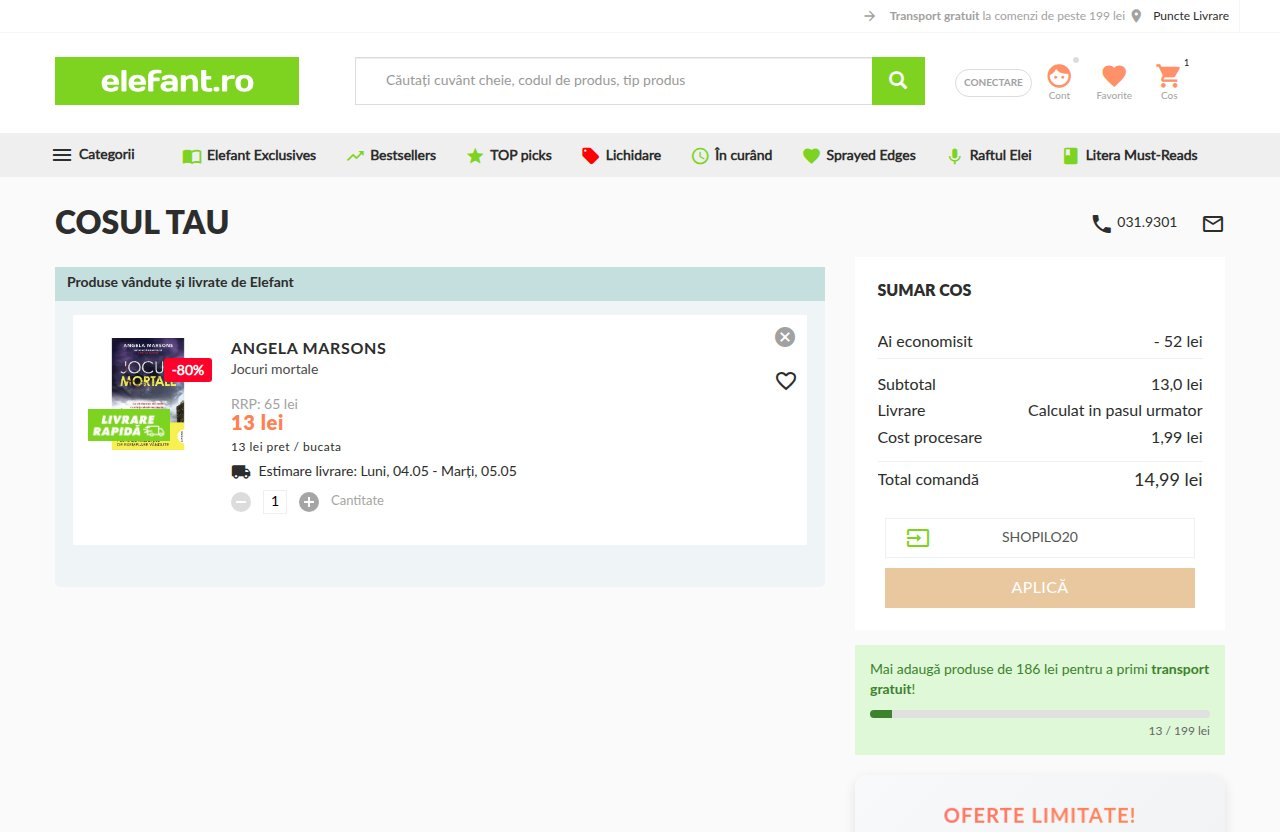Viewport: 1280px width, 832px height.
Task: Open În curând menu item
Action: tap(732, 156)
